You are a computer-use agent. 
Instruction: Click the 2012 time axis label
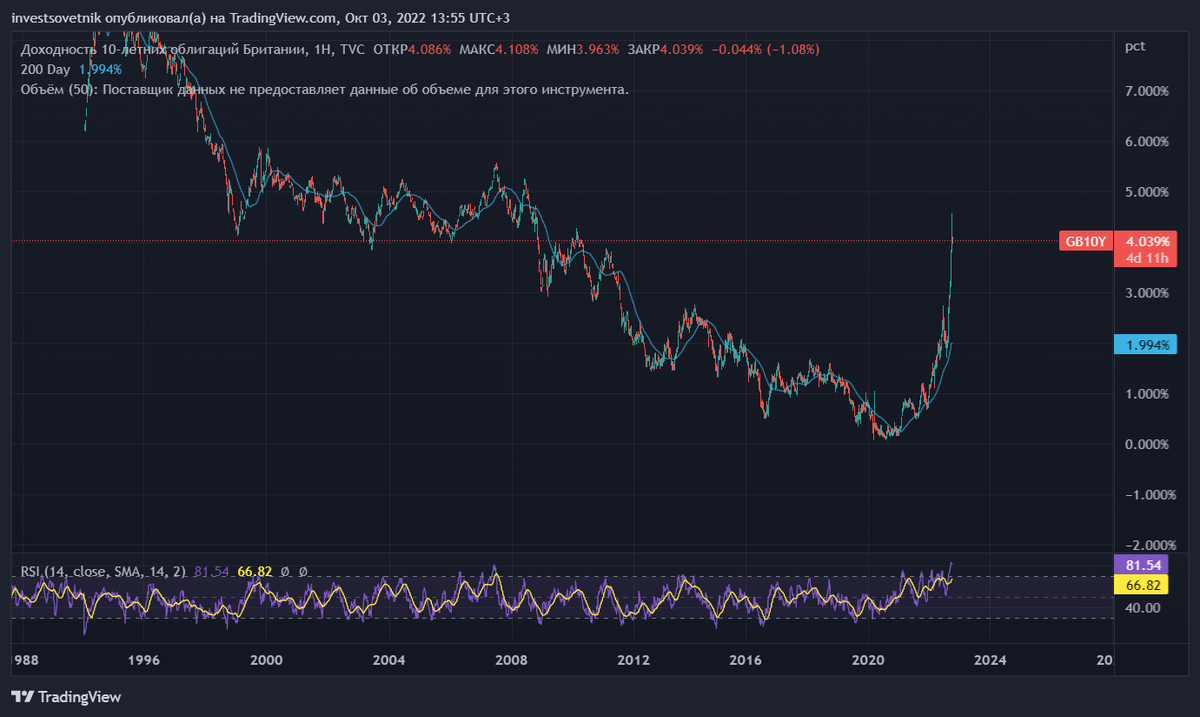coord(633,660)
